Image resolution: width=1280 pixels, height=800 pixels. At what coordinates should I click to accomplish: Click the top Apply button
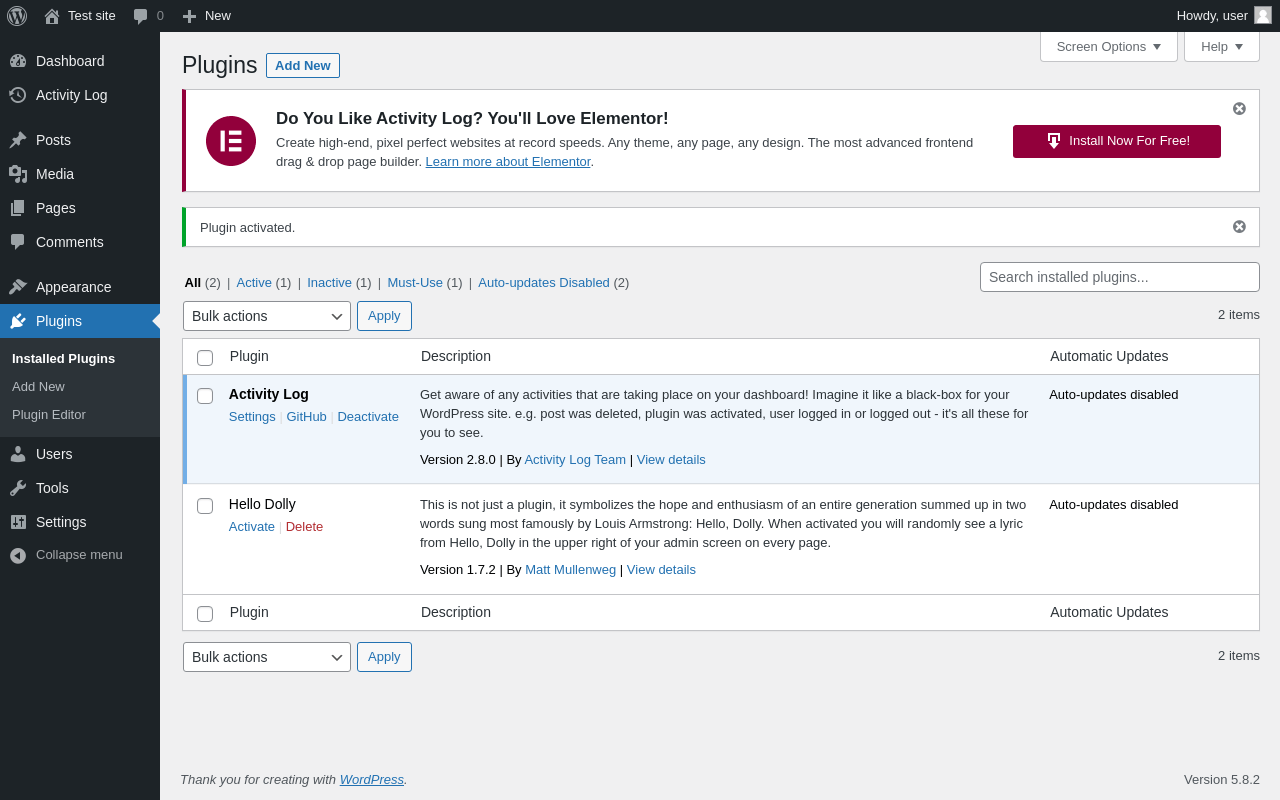(x=384, y=316)
